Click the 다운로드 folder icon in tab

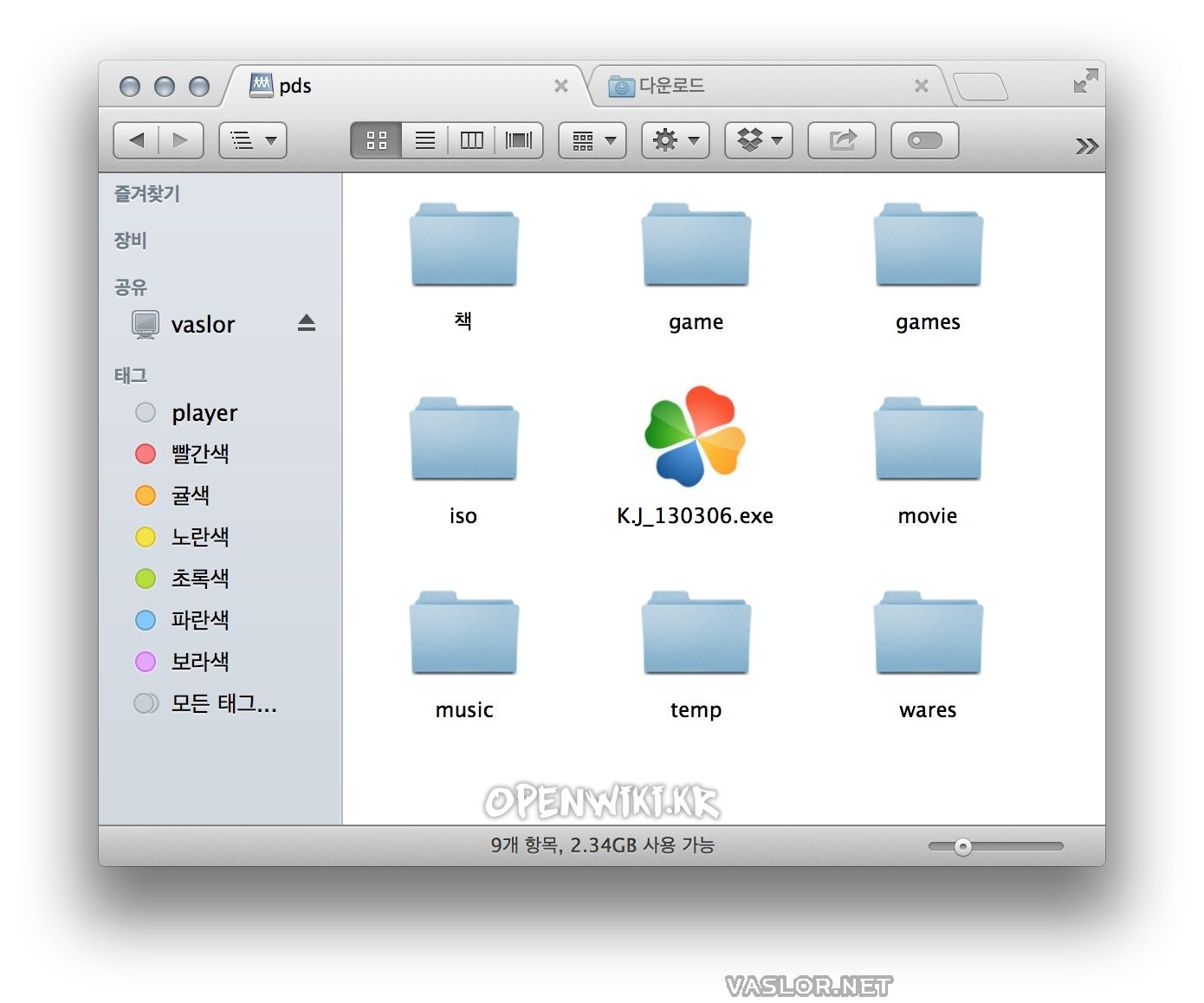click(x=621, y=86)
